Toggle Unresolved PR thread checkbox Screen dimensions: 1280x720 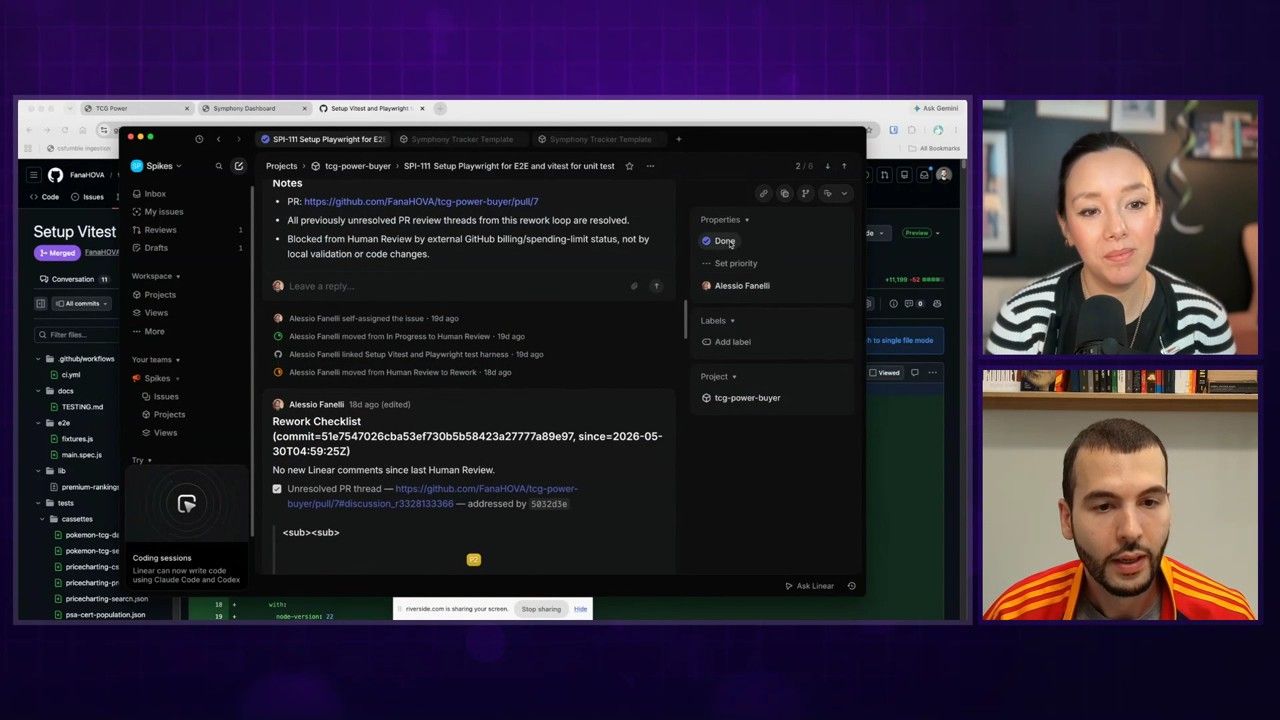[277, 489]
